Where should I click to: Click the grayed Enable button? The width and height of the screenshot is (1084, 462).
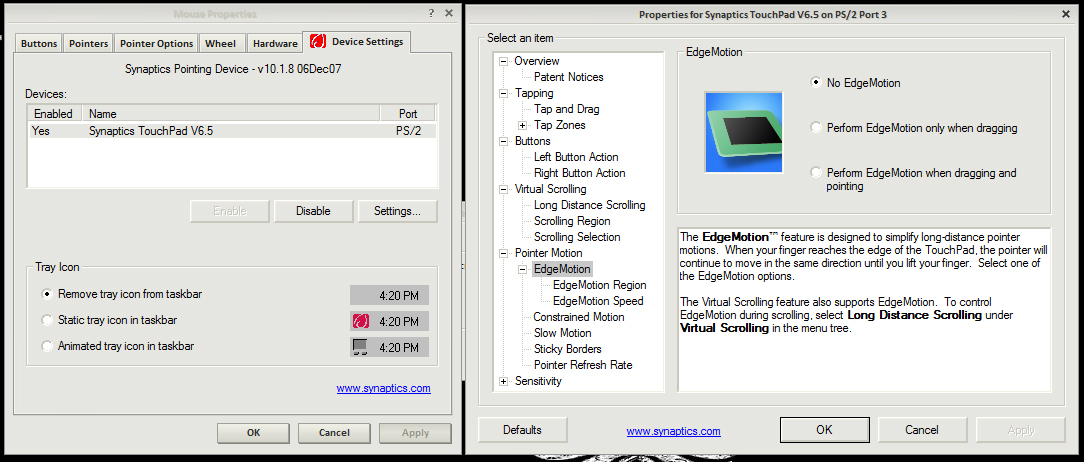pyautogui.click(x=230, y=211)
